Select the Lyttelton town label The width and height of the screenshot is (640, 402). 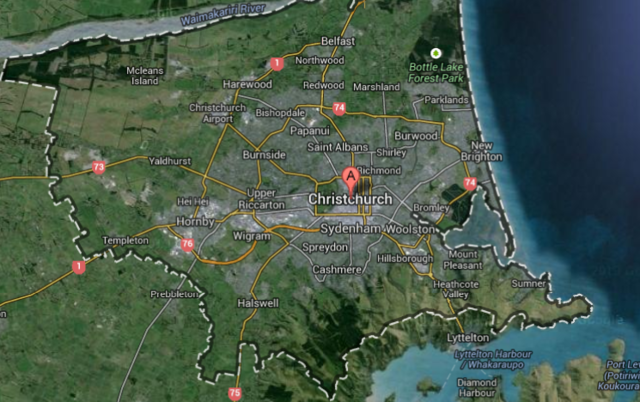[x=468, y=338]
